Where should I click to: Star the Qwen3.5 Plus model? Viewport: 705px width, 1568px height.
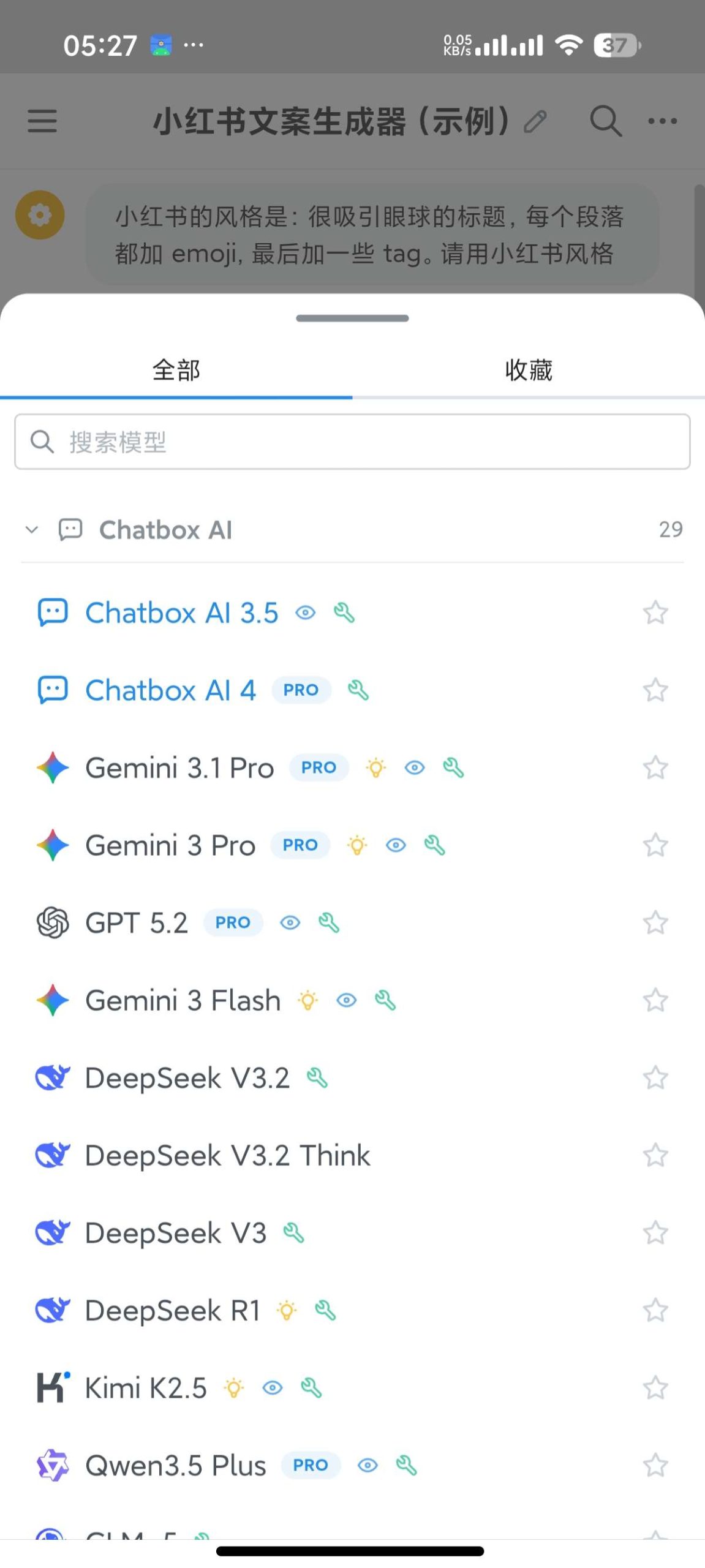click(x=655, y=1466)
